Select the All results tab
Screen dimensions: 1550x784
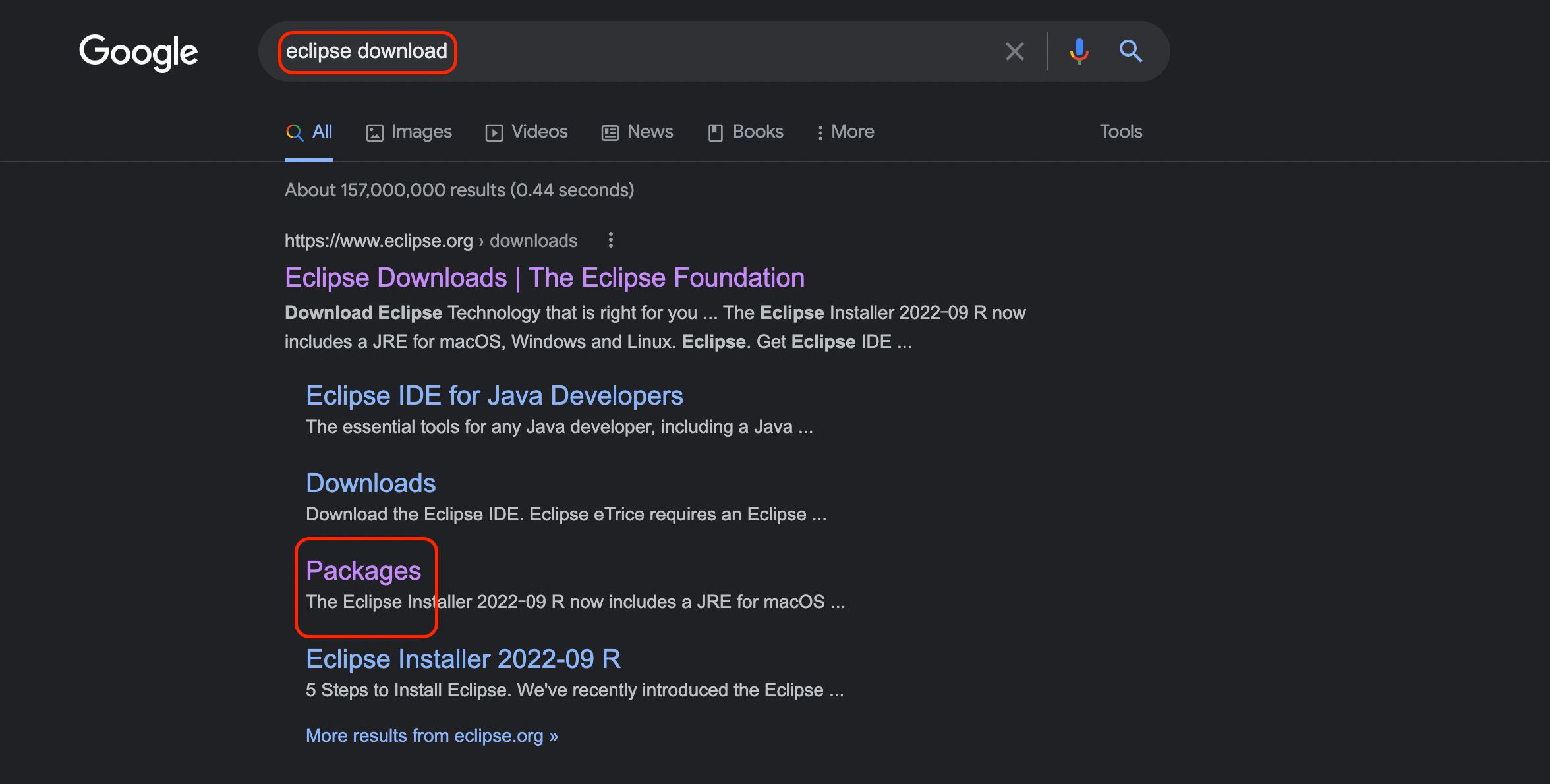tap(309, 132)
